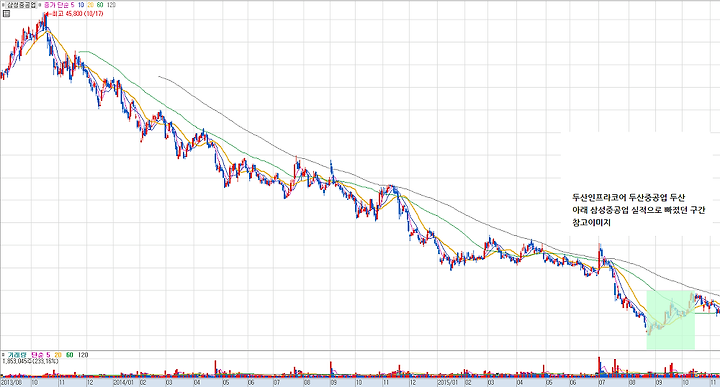Select the volume 5-day average legend
This screenshot has width=720, height=387.
tap(48, 355)
